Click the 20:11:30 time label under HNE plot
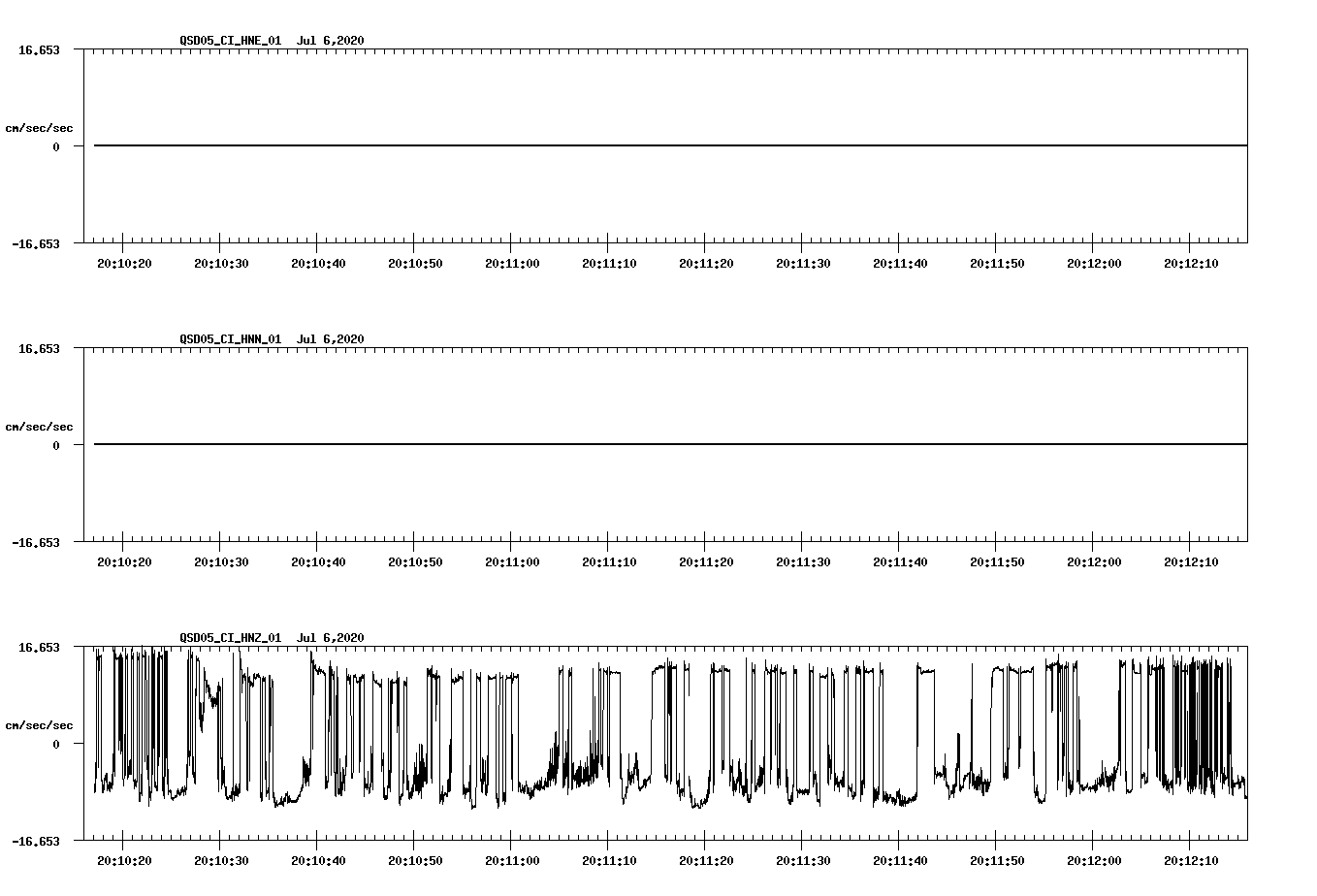Screen dimensions: 1317x896 803,263
